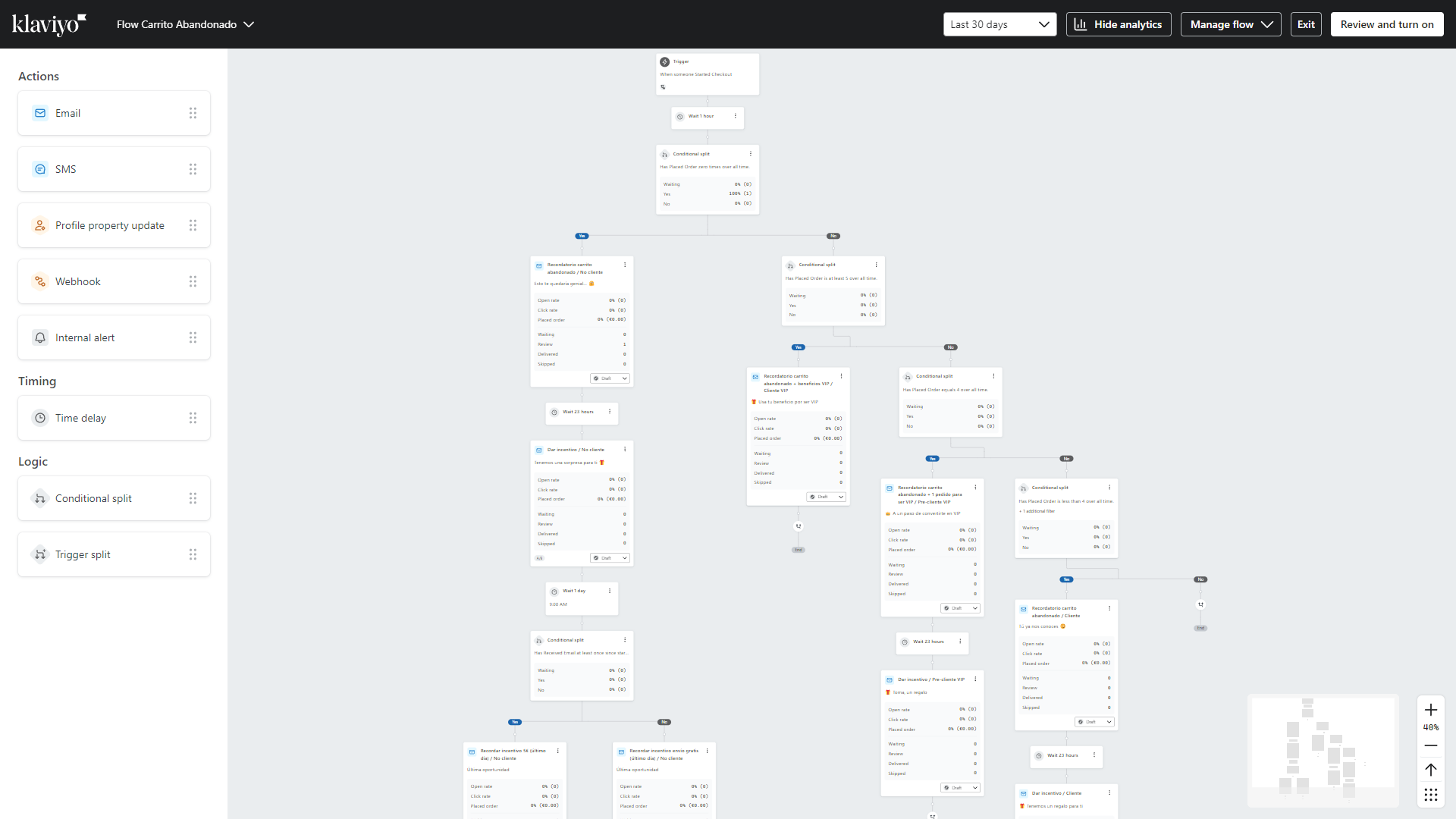Toggle the Hide analytics button

[x=1119, y=24]
